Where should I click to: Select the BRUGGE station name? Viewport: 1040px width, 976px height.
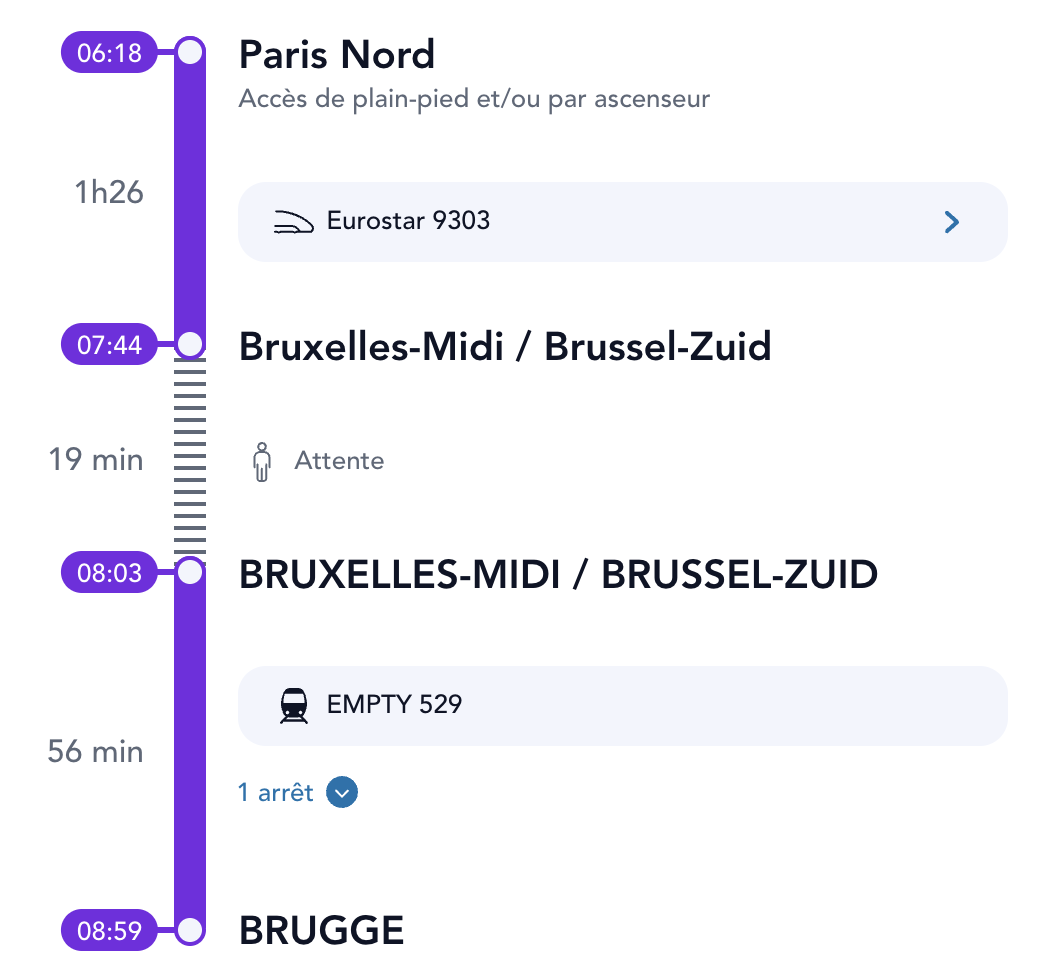tap(320, 930)
